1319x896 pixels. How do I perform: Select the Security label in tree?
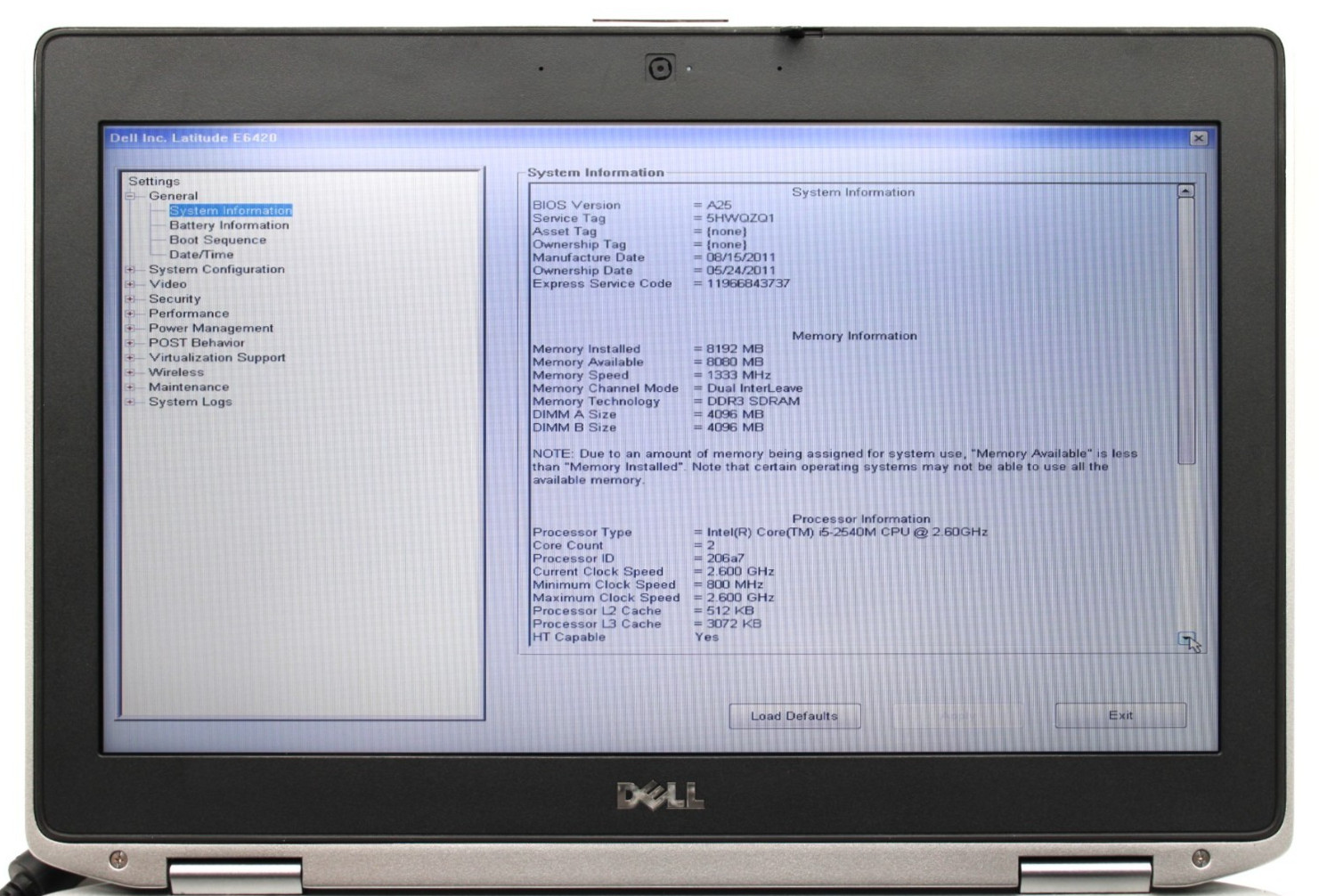(x=175, y=299)
